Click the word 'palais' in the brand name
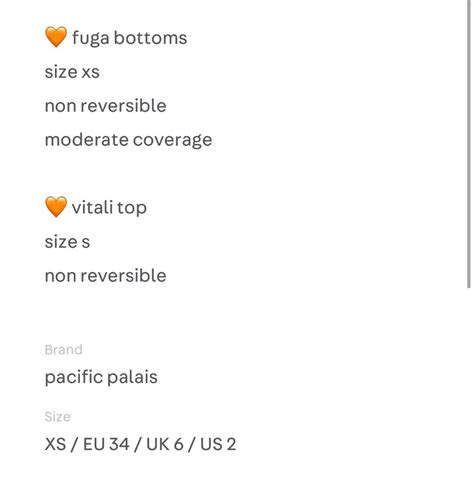 [x=132, y=377]
